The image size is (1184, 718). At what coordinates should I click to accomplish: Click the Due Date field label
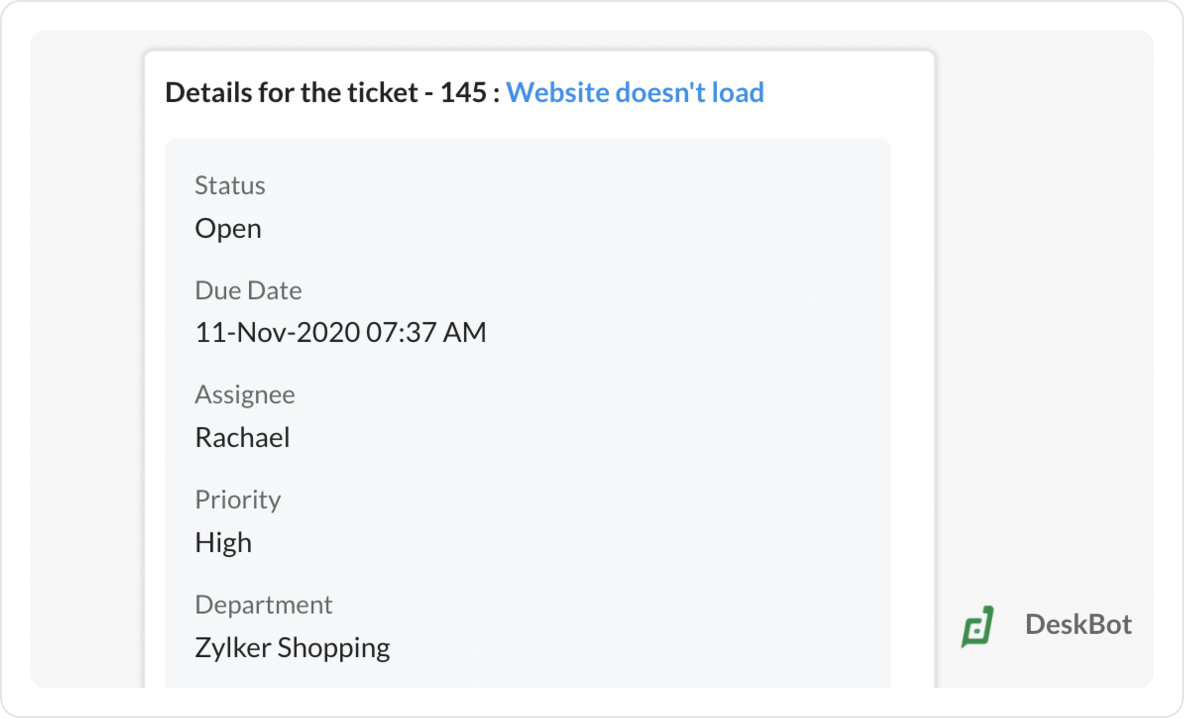[248, 291]
